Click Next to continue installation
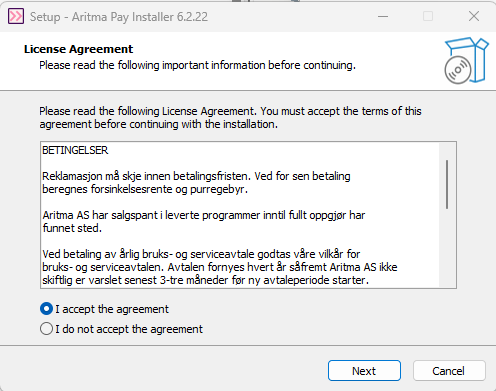Image resolution: width=496 pixels, height=391 pixels. click(364, 371)
